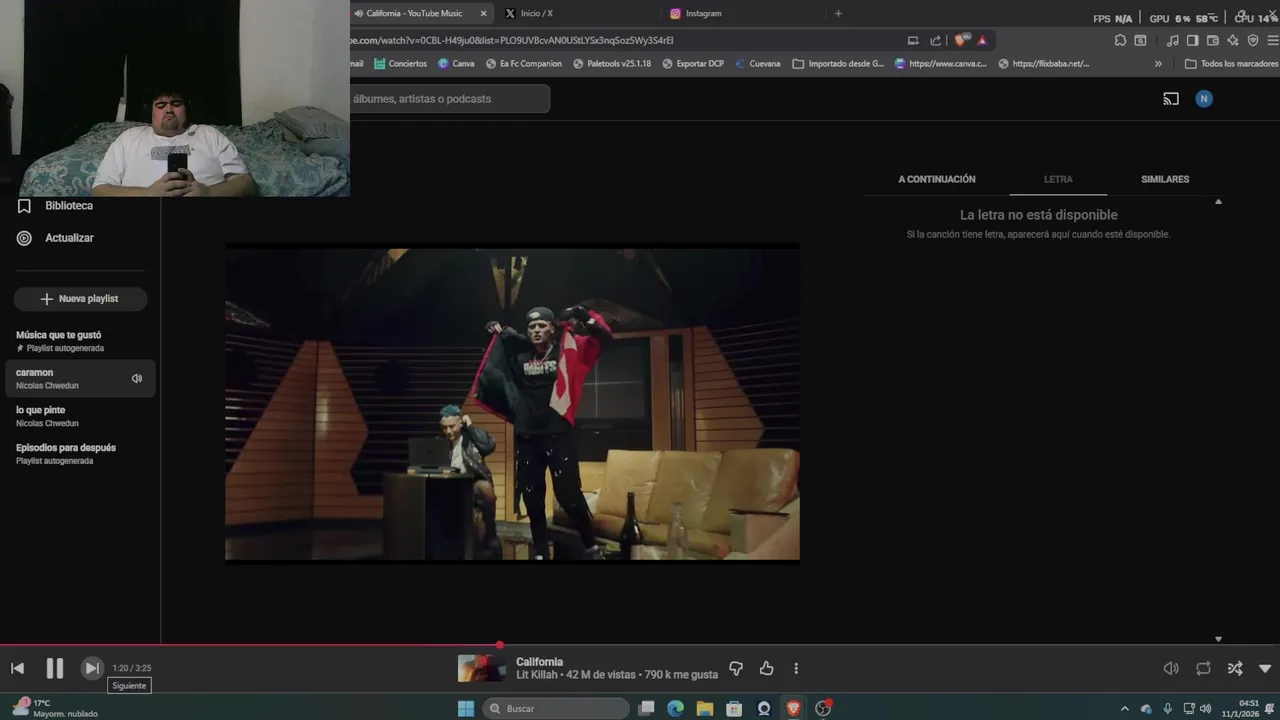Click the share page icon in address bar
This screenshot has width=1280, height=720.
[x=935, y=40]
